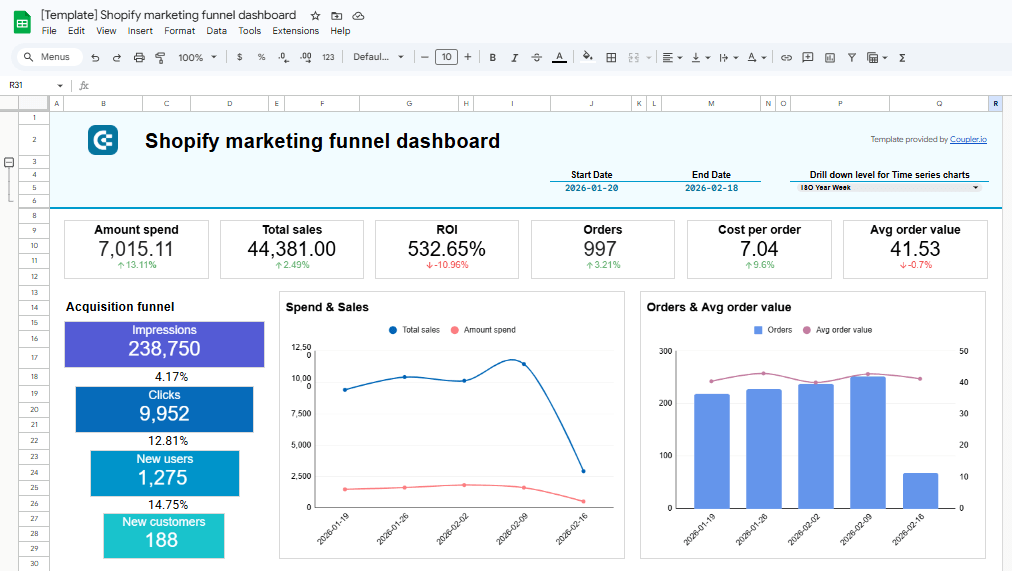Toggle bold formatting

(492, 57)
